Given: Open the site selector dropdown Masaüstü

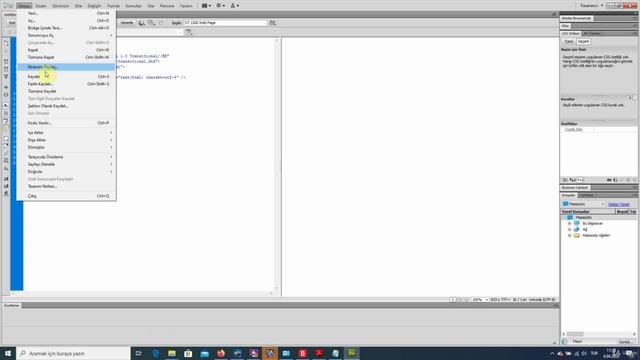Looking at the screenshot, I should (x=583, y=204).
